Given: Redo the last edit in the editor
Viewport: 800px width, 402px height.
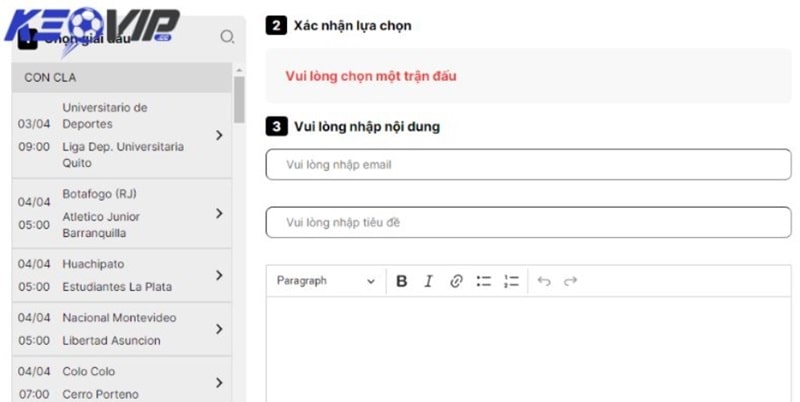Looking at the screenshot, I should pos(570,281).
